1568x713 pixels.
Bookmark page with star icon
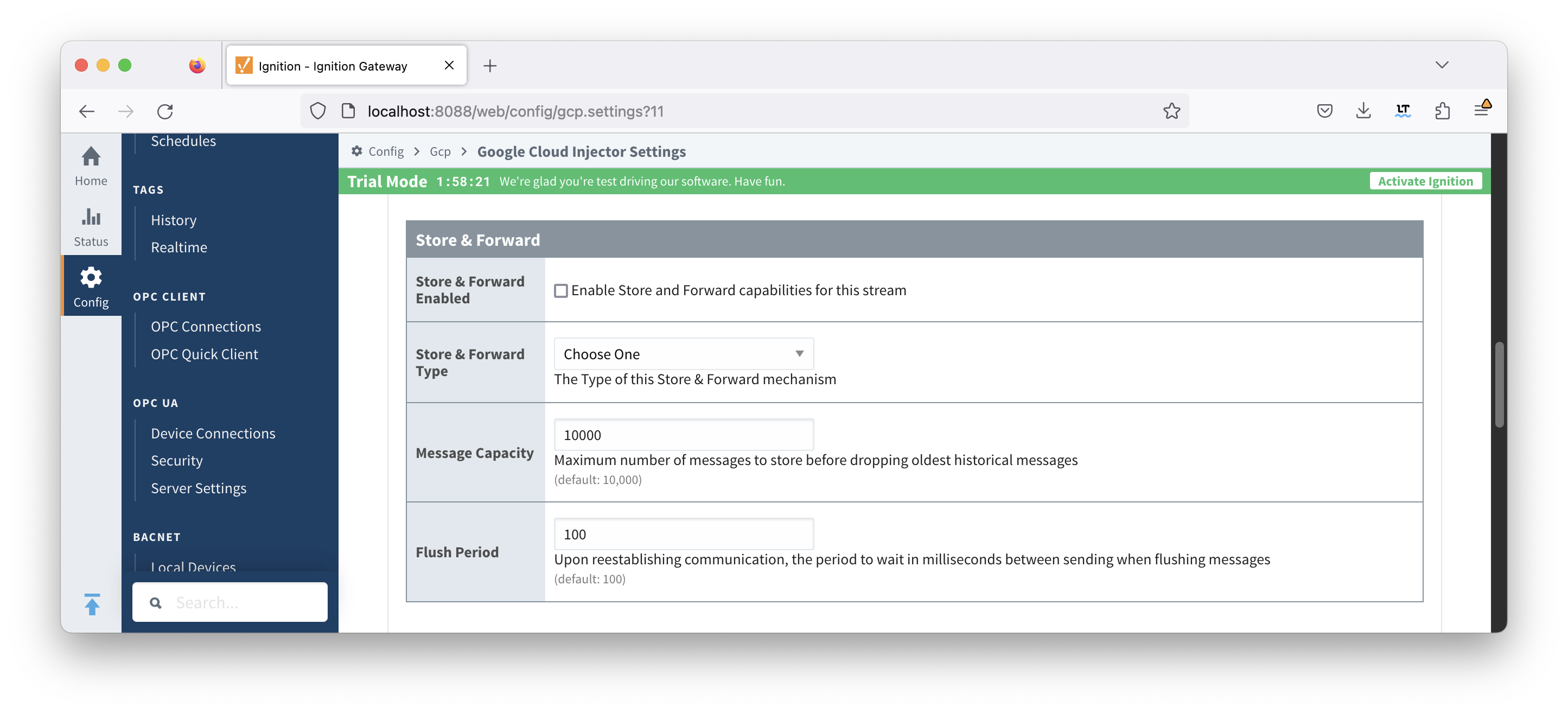coord(1171,111)
